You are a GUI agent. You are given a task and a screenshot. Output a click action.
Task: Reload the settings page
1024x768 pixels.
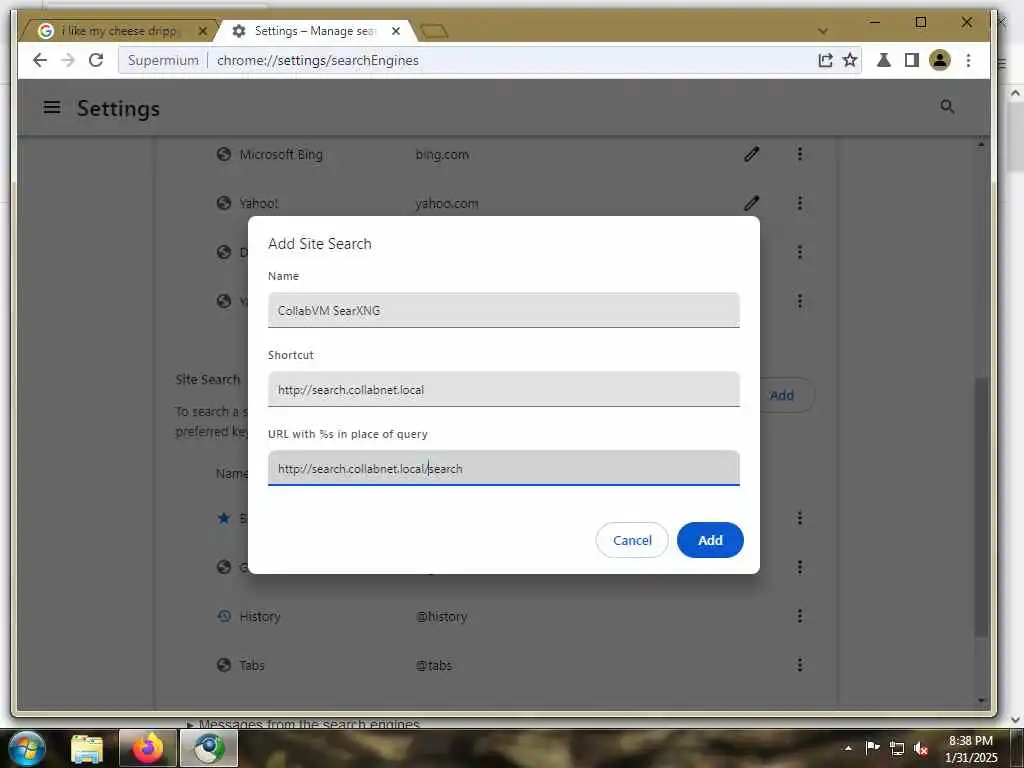96,60
